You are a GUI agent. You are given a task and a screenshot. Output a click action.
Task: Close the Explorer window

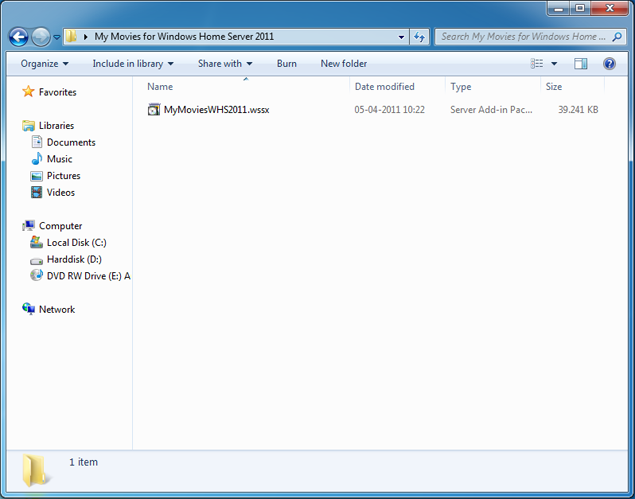click(x=609, y=8)
